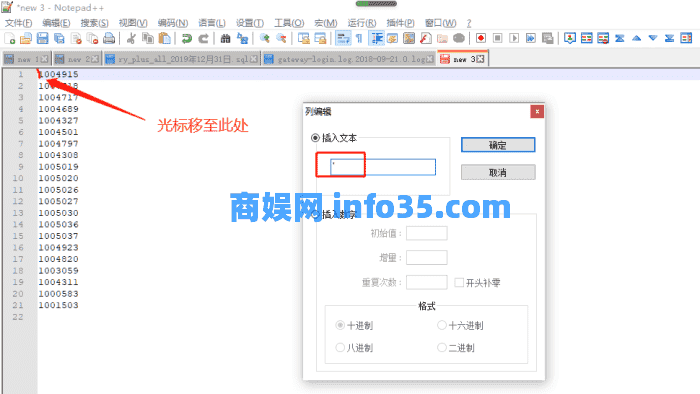The image size is (700, 394).
Task: Click the Print icon in toolbar
Action: 109,39
